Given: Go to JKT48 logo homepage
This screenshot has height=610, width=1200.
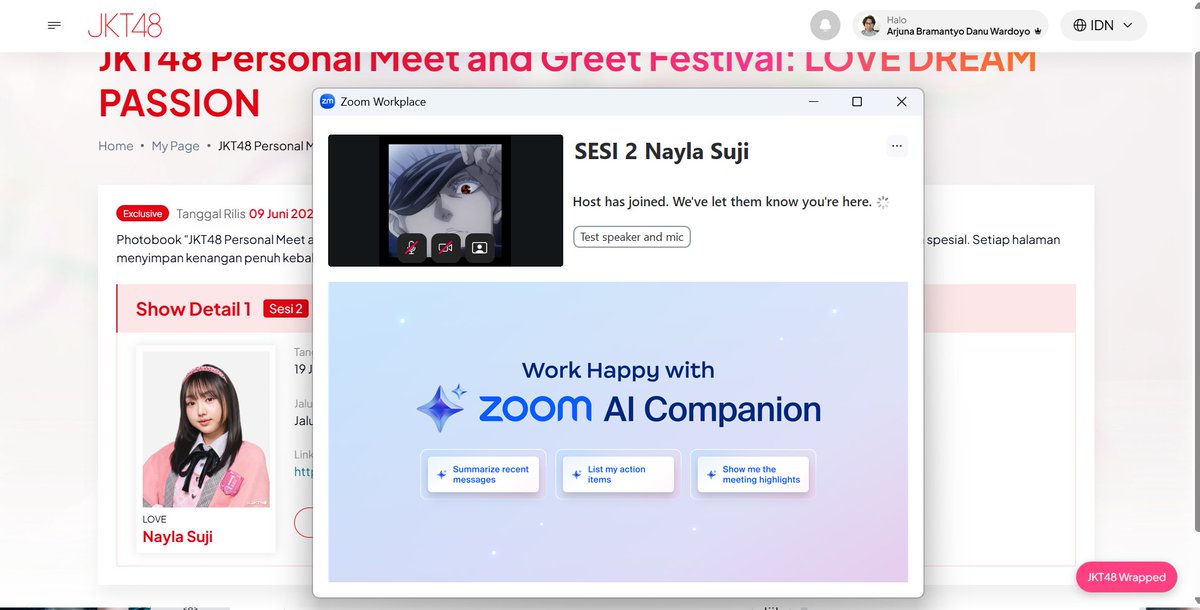Looking at the screenshot, I should click(x=125, y=25).
